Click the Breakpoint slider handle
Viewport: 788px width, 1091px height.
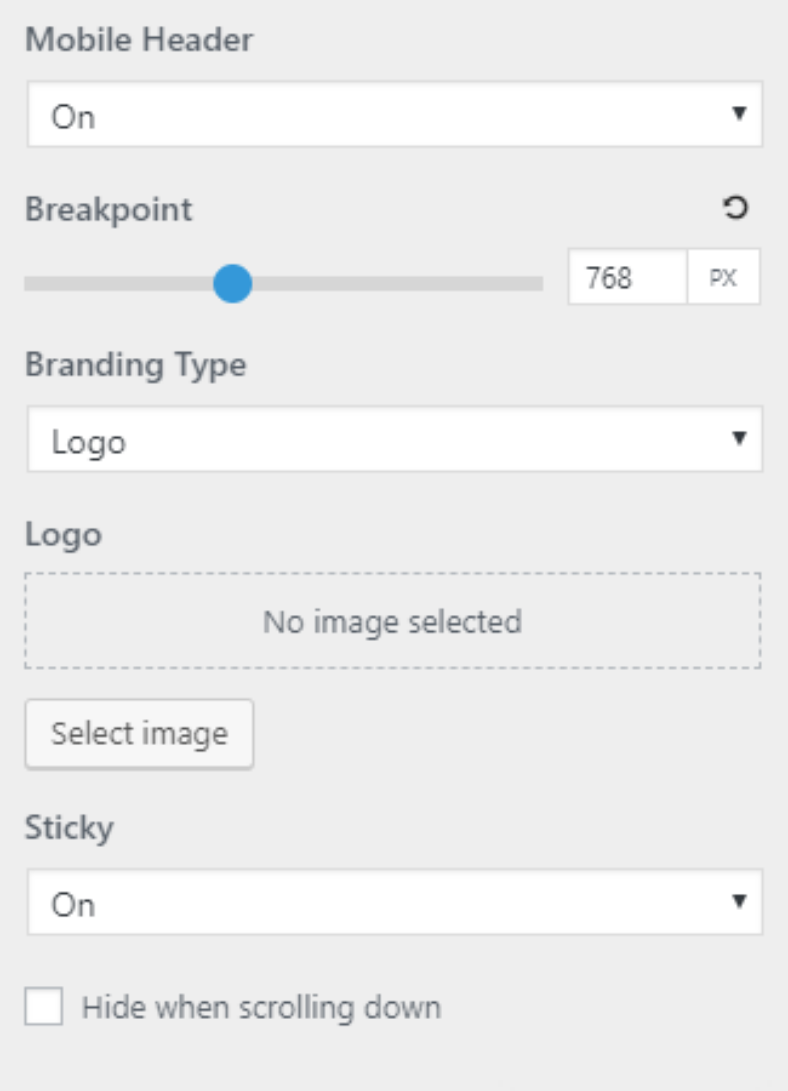pyautogui.click(x=232, y=283)
